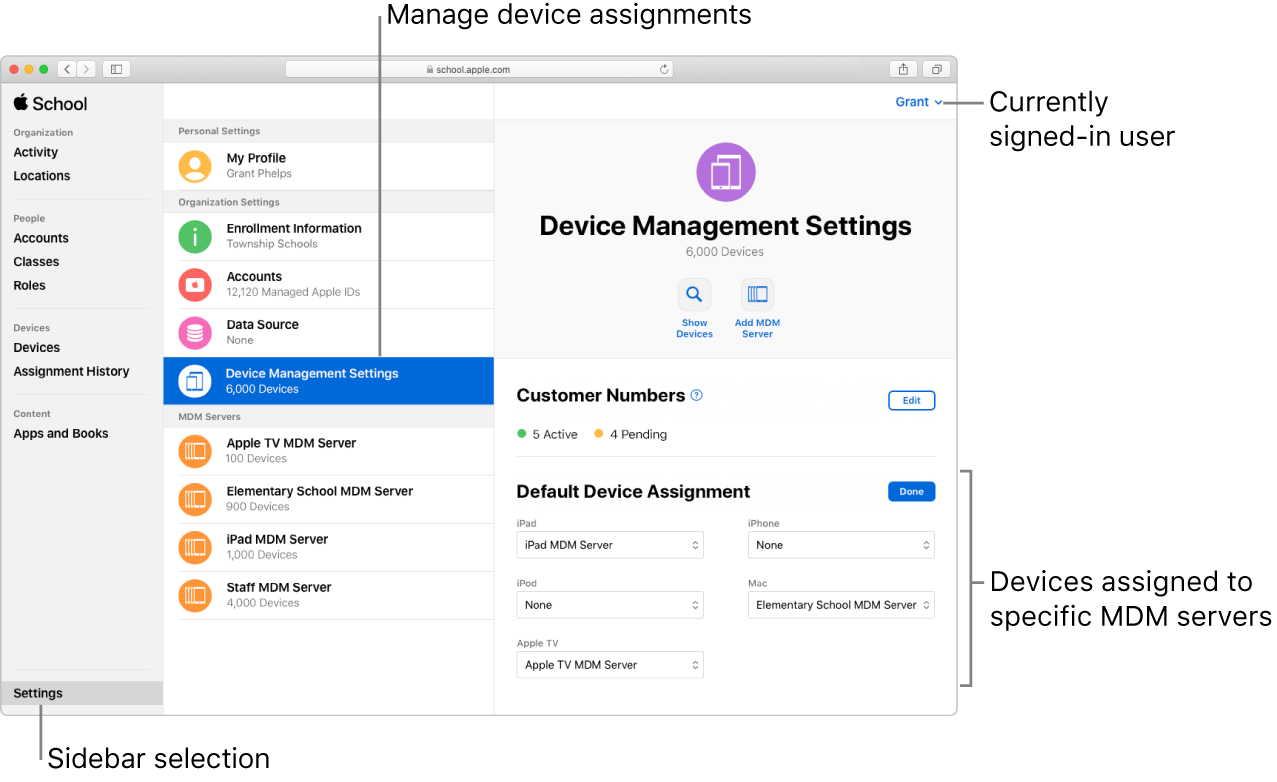Click the Edit button for Customer Numbers

click(x=912, y=400)
